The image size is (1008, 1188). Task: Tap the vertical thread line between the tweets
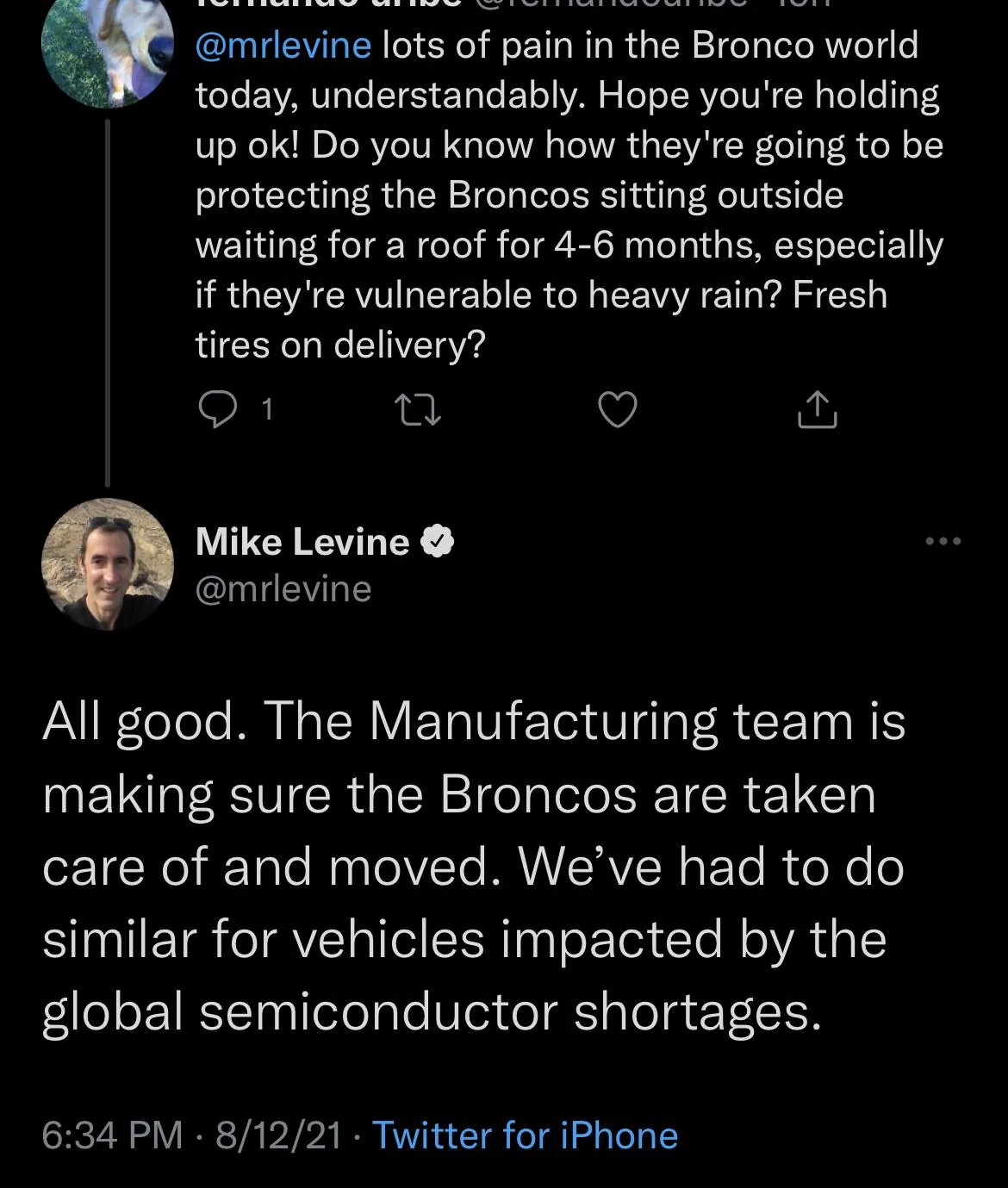click(108, 303)
